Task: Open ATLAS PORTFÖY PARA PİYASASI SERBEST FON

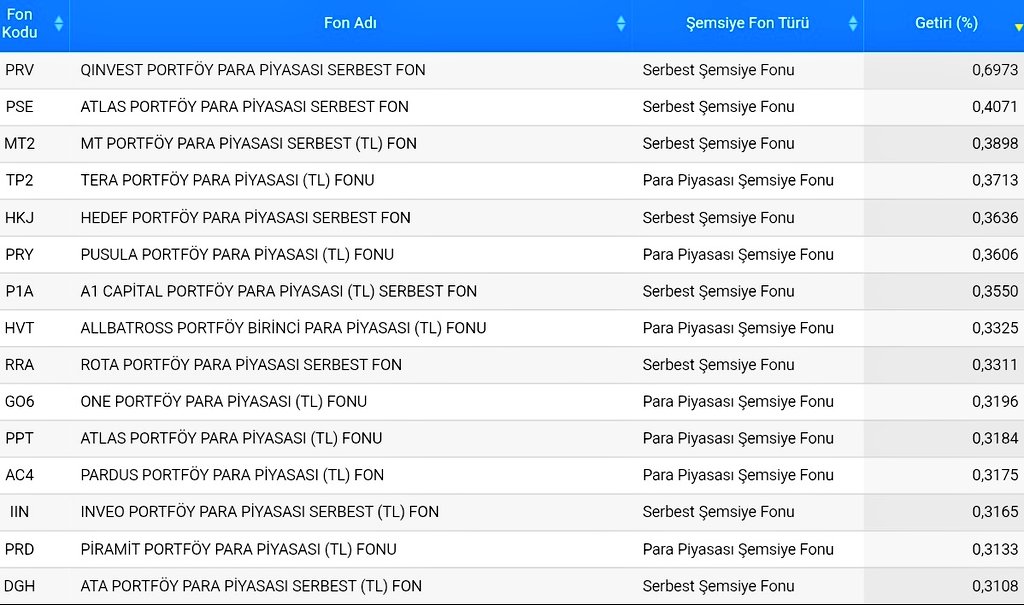Action: [244, 106]
